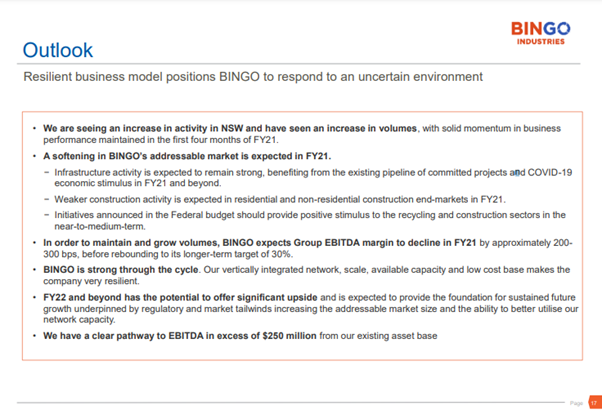
Task: Select the 'Outlook' slide title
Action: pyautogui.click(x=58, y=50)
